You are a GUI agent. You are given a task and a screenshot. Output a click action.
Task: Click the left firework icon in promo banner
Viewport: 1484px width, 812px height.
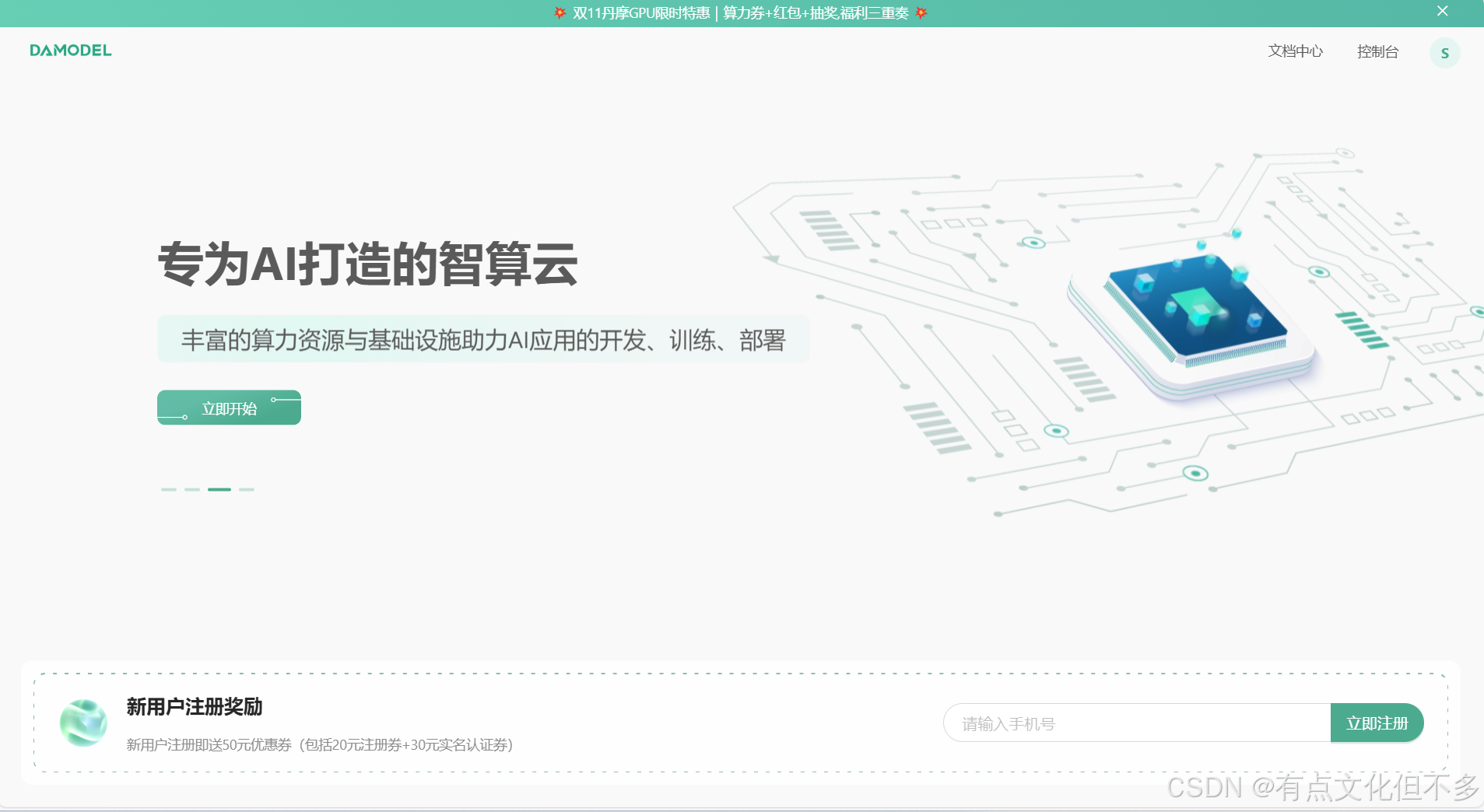coord(559,12)
